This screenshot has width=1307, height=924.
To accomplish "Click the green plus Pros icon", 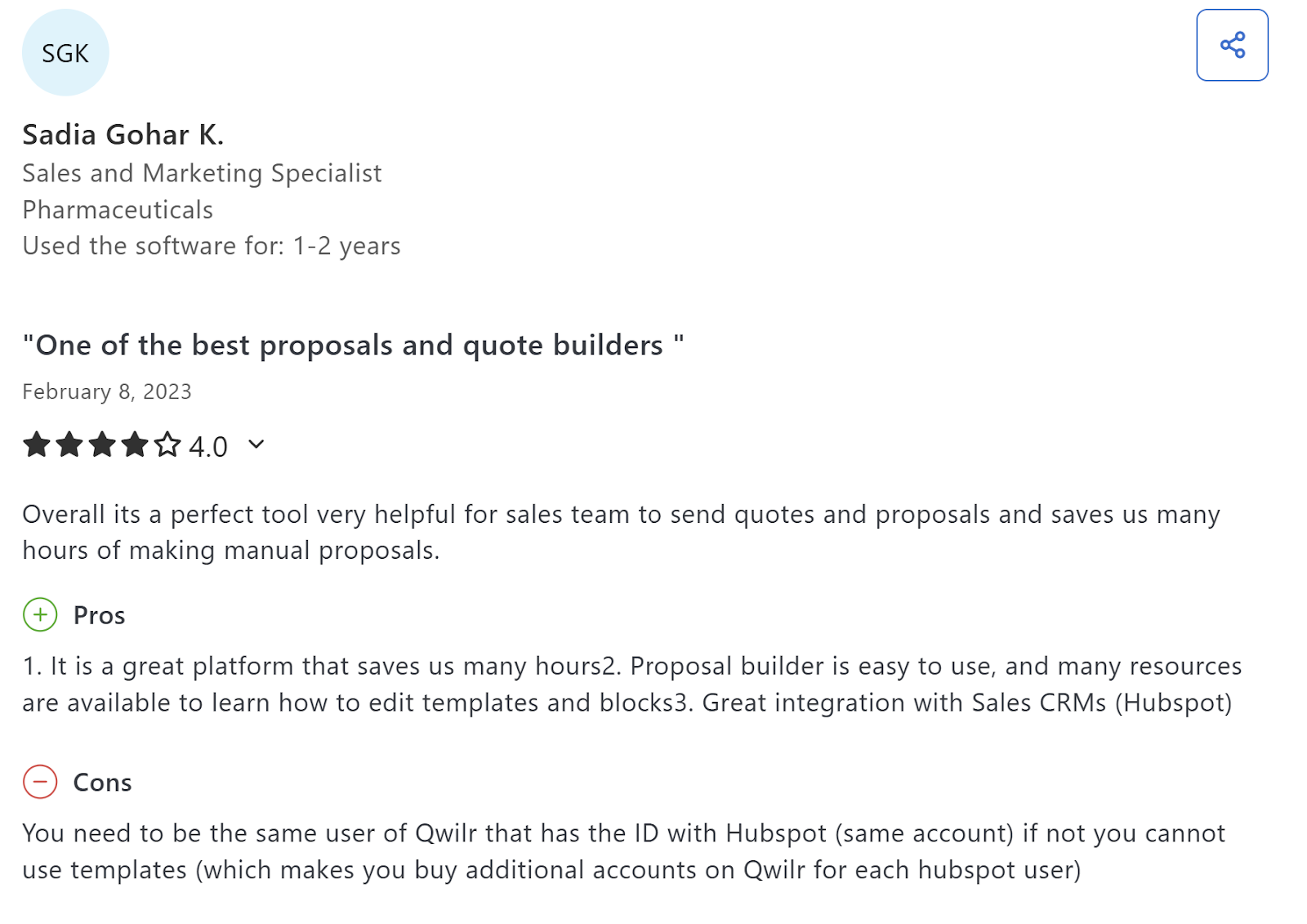I will point(40,614).
